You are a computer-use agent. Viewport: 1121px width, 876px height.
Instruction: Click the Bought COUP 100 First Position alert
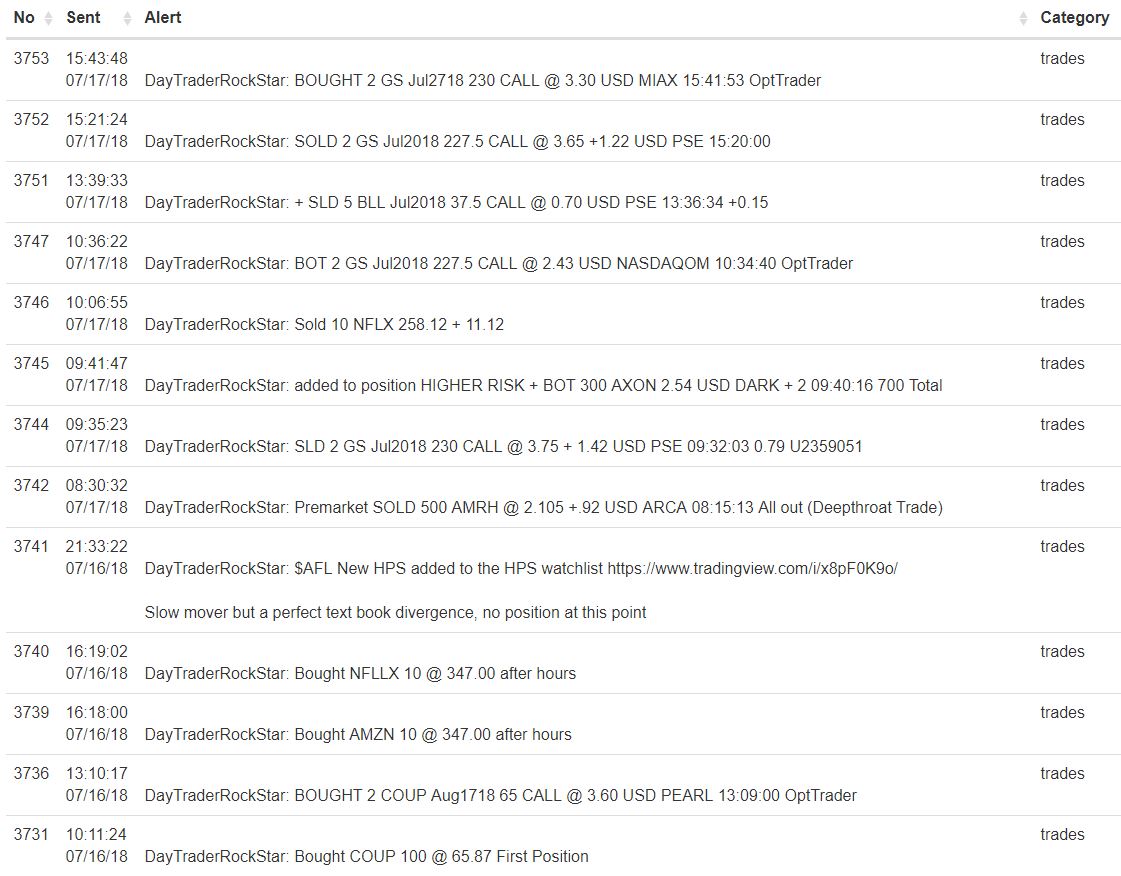coord(366,857)
